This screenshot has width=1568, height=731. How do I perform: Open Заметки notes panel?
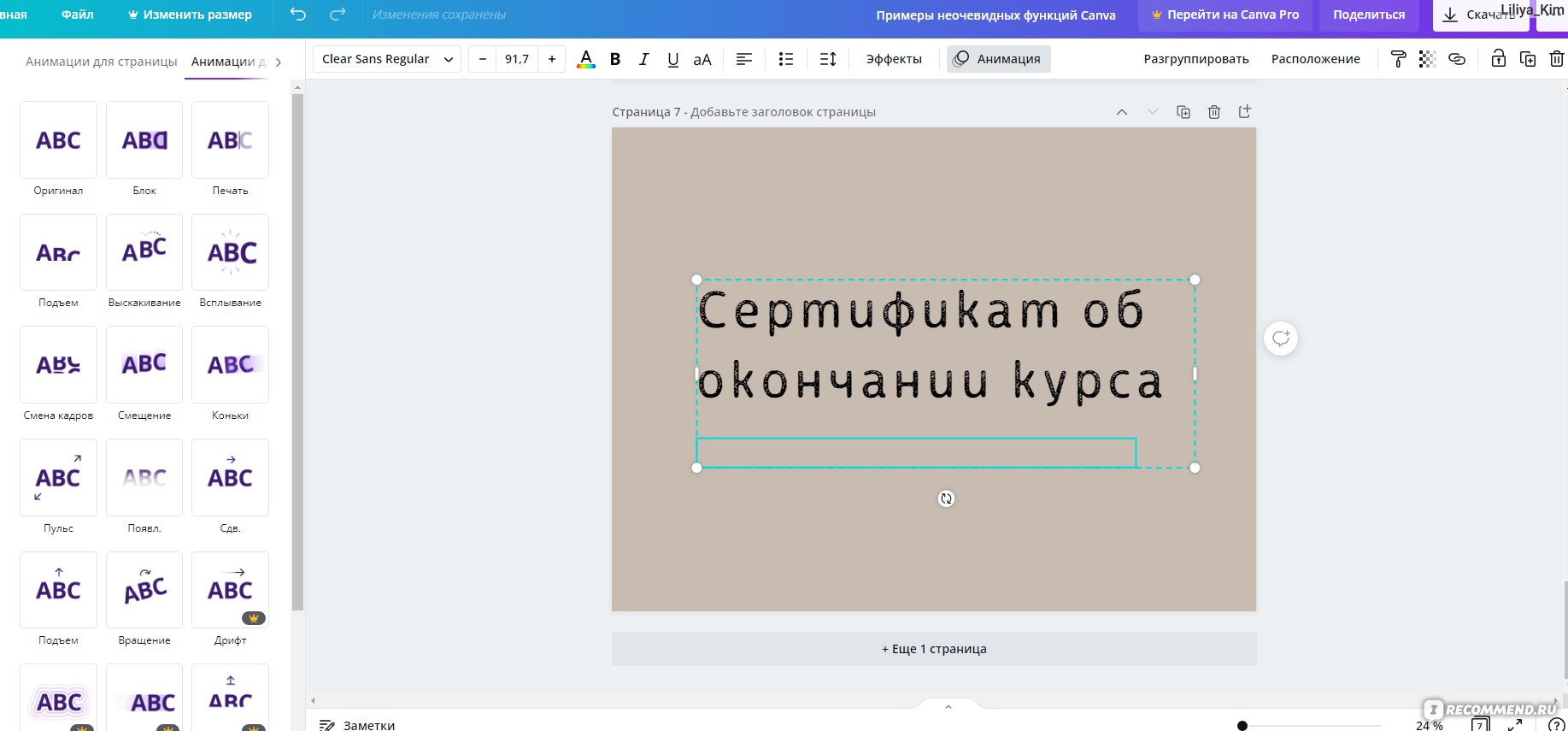[357, 725]
